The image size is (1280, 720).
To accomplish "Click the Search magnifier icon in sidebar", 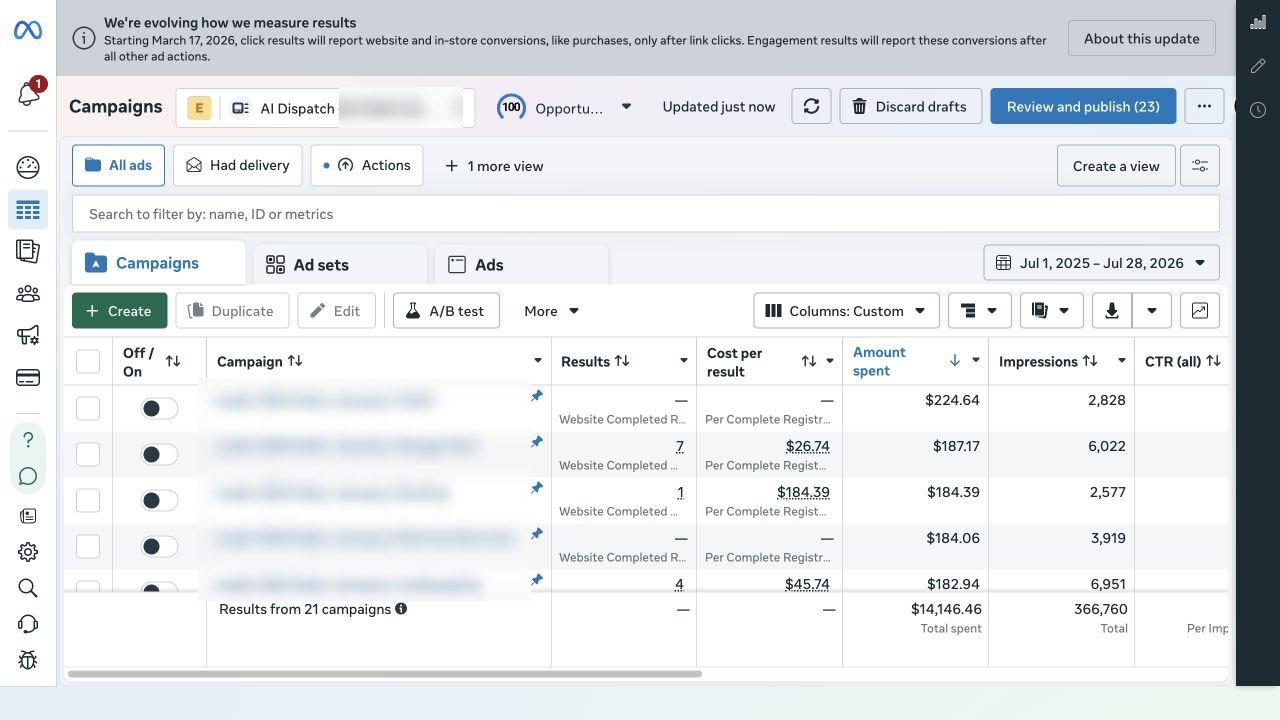I will (28, 588).
